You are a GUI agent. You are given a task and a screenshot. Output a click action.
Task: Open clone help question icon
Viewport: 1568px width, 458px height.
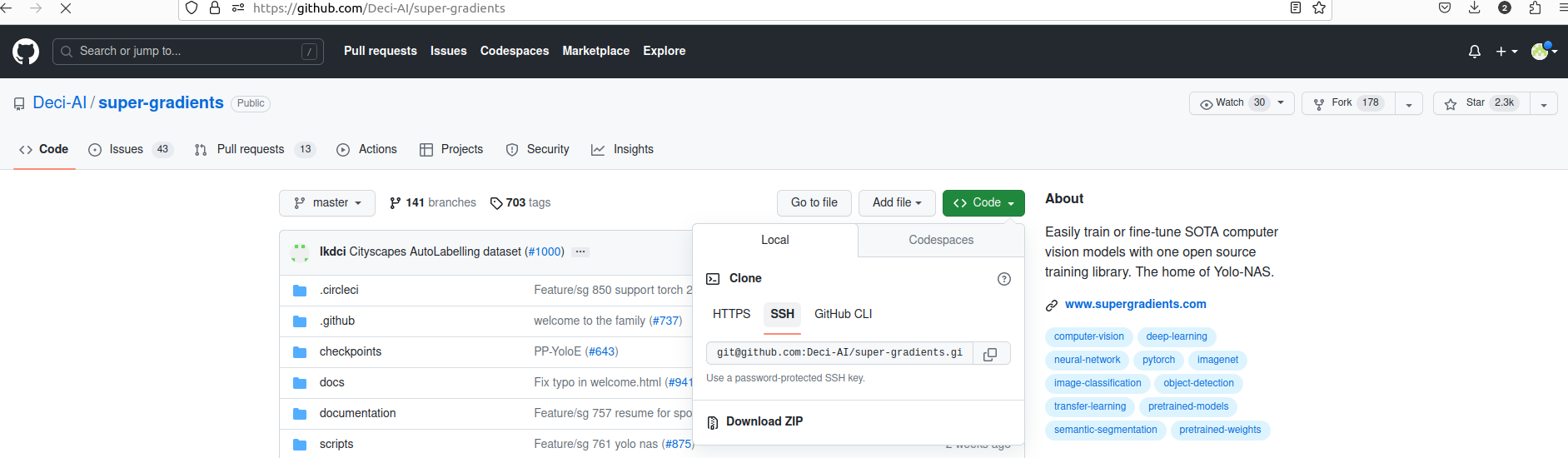(x=1004, y=279)
